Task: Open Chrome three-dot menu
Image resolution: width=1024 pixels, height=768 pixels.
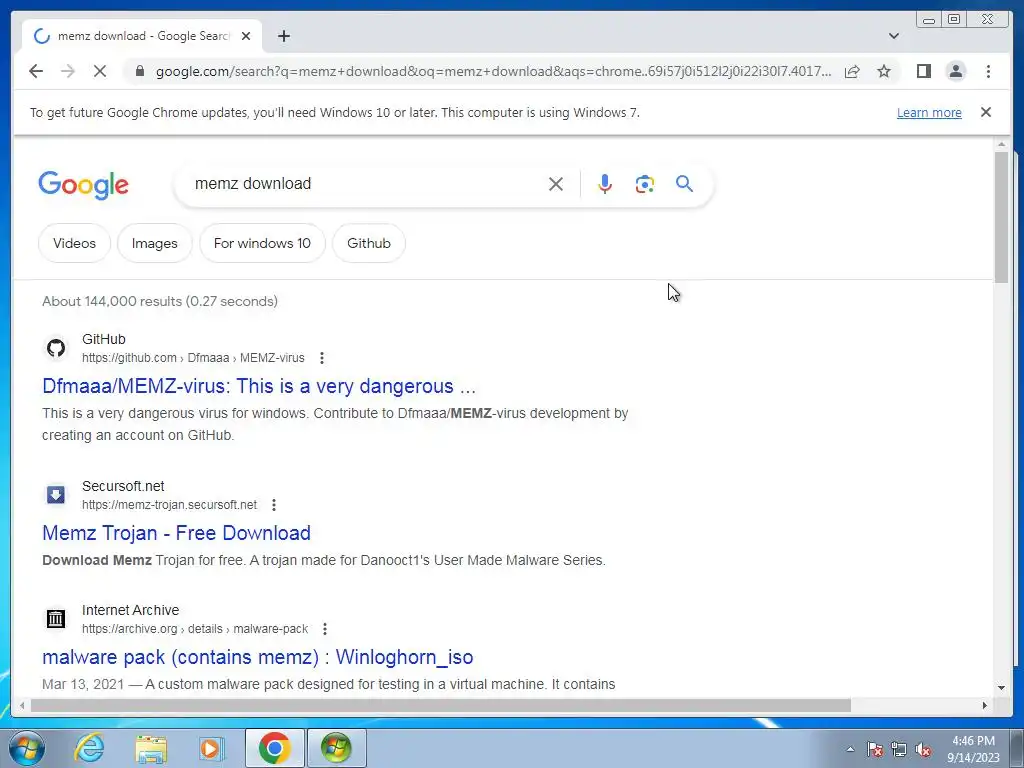Action: click(x=988, y=71)
